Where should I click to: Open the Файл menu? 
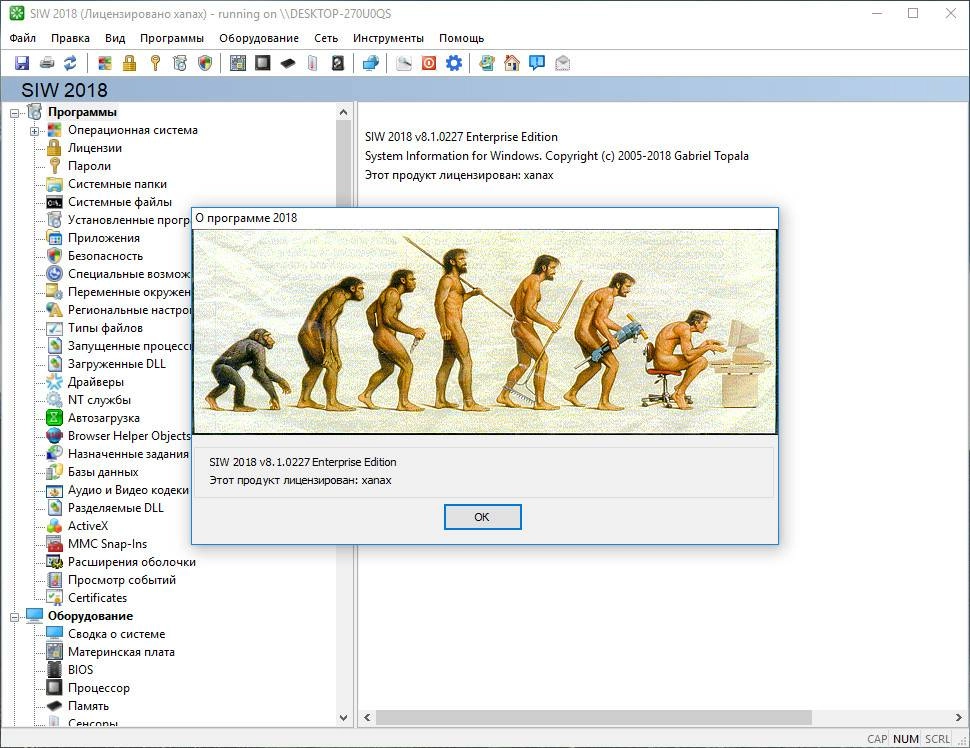(x=23, y=38)
